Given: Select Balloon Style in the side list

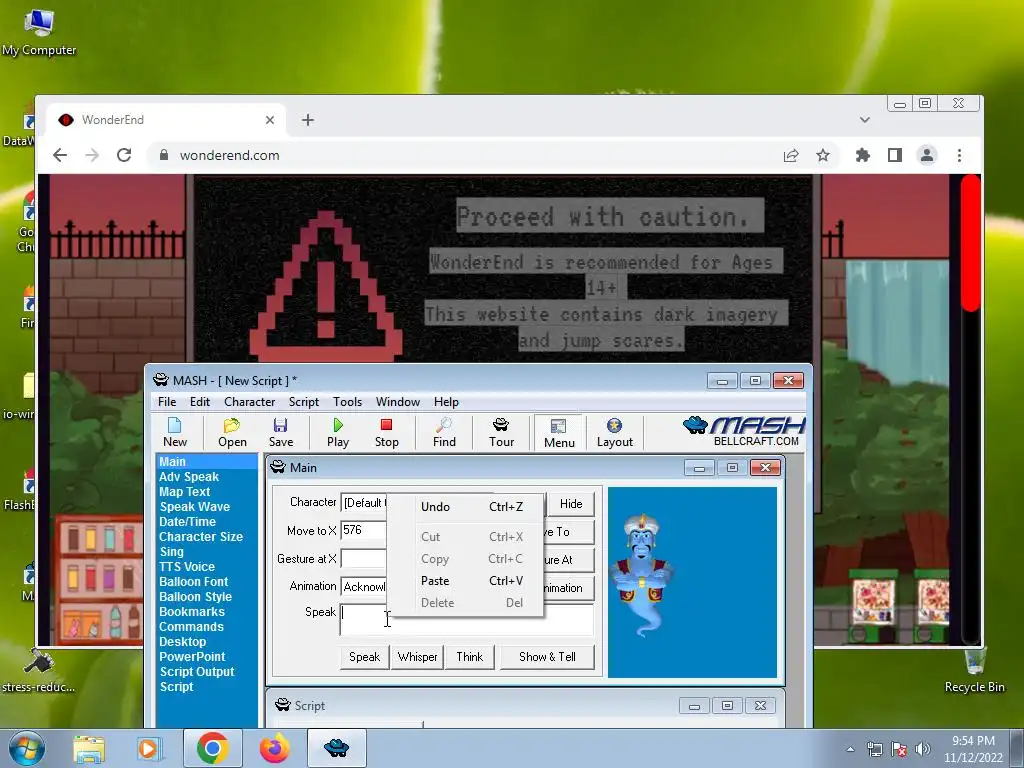Looking at the screenshot, I should coord(195,597).
